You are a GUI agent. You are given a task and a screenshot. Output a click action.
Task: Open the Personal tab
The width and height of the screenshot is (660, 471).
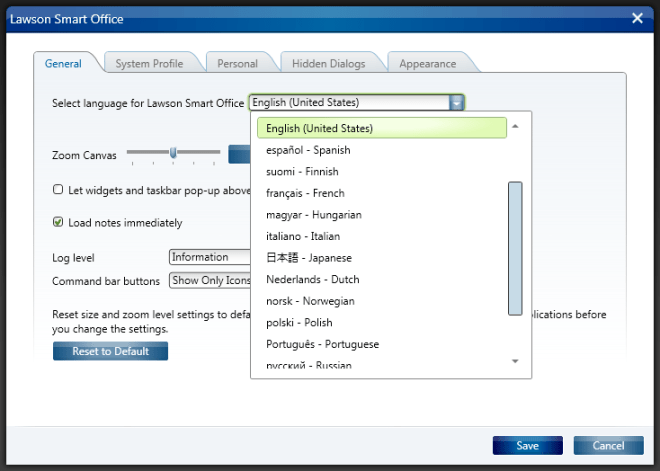(237, 64)
